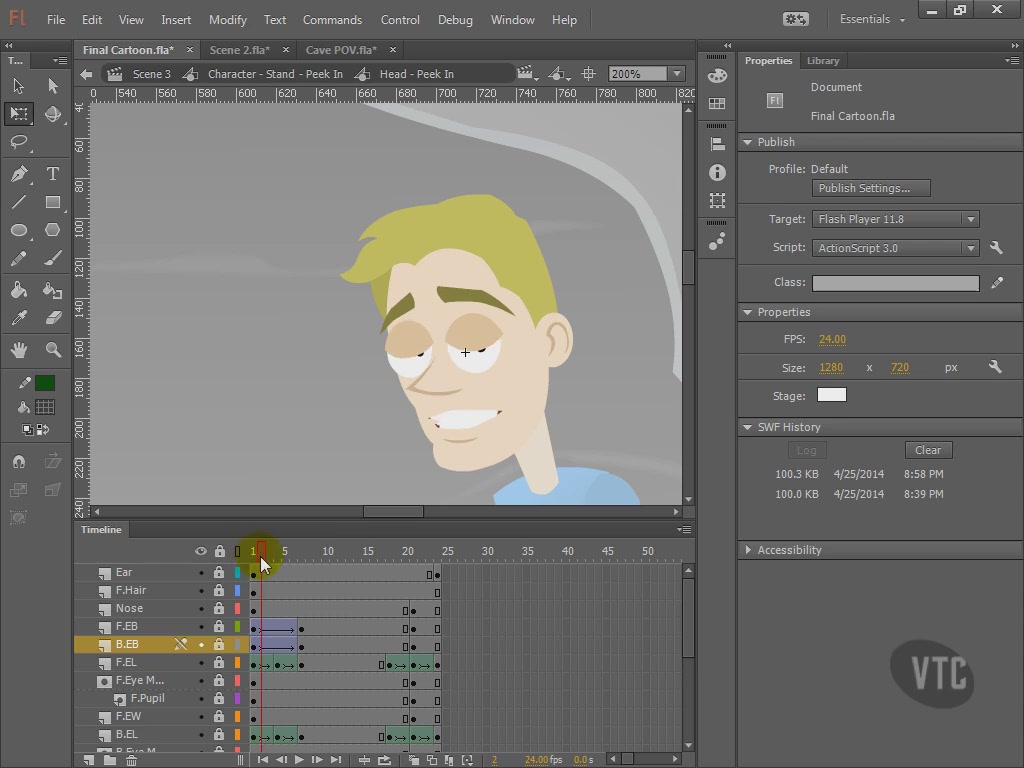Expand the Accessibility section
Viewport: 1024px width, 768px height.
[748, 550]
